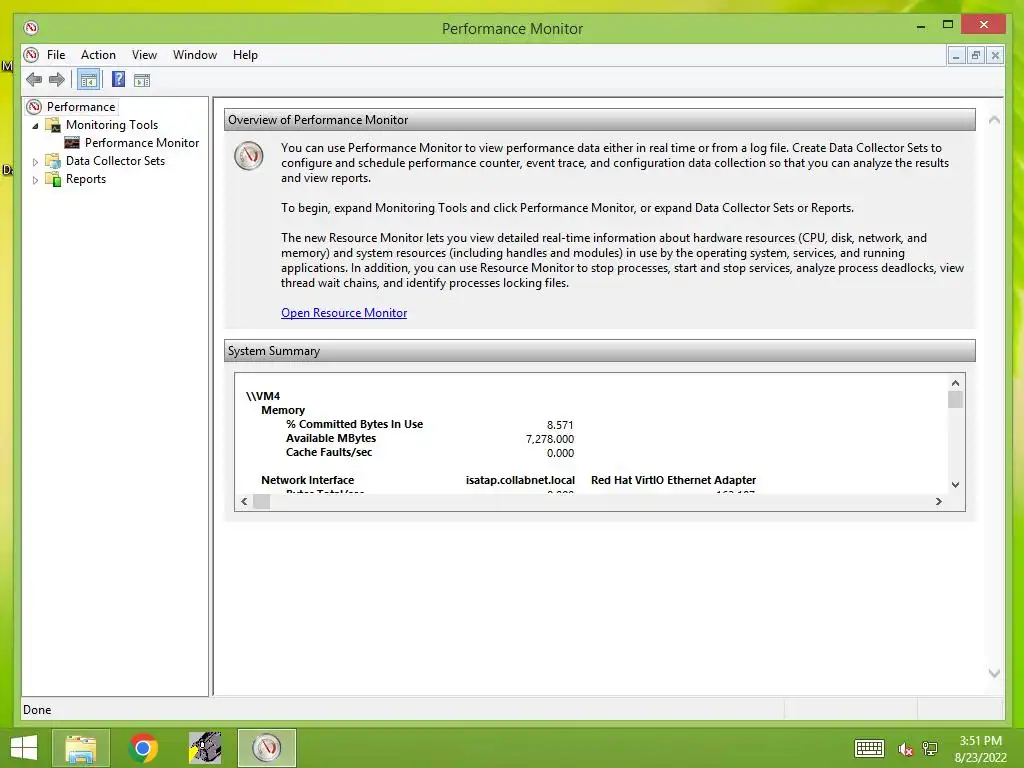Viewport: 1024px width, 768px height.
Task: Click System Summary scroll up arrow
Action: pyautogui.click(x=955, y=383)
